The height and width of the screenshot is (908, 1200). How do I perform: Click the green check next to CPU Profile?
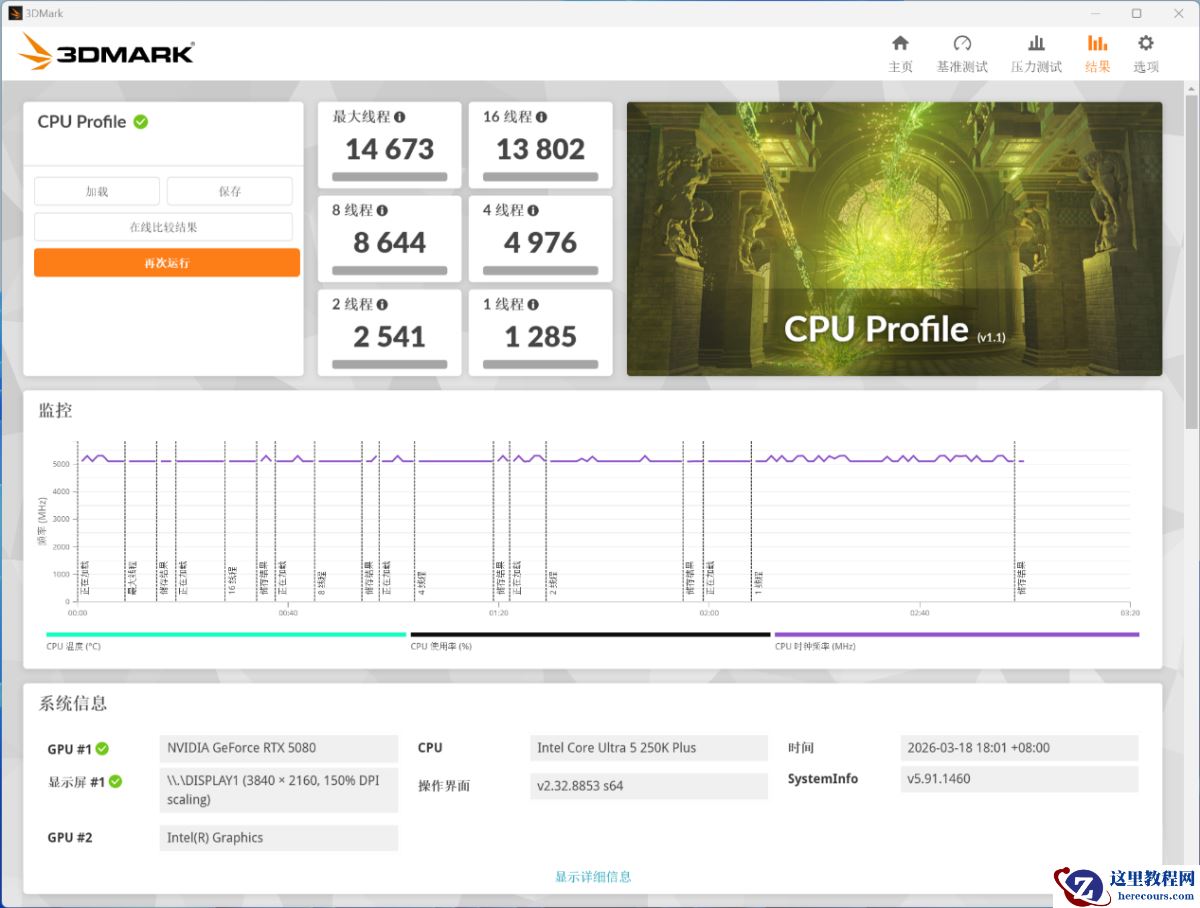[141, 122]
